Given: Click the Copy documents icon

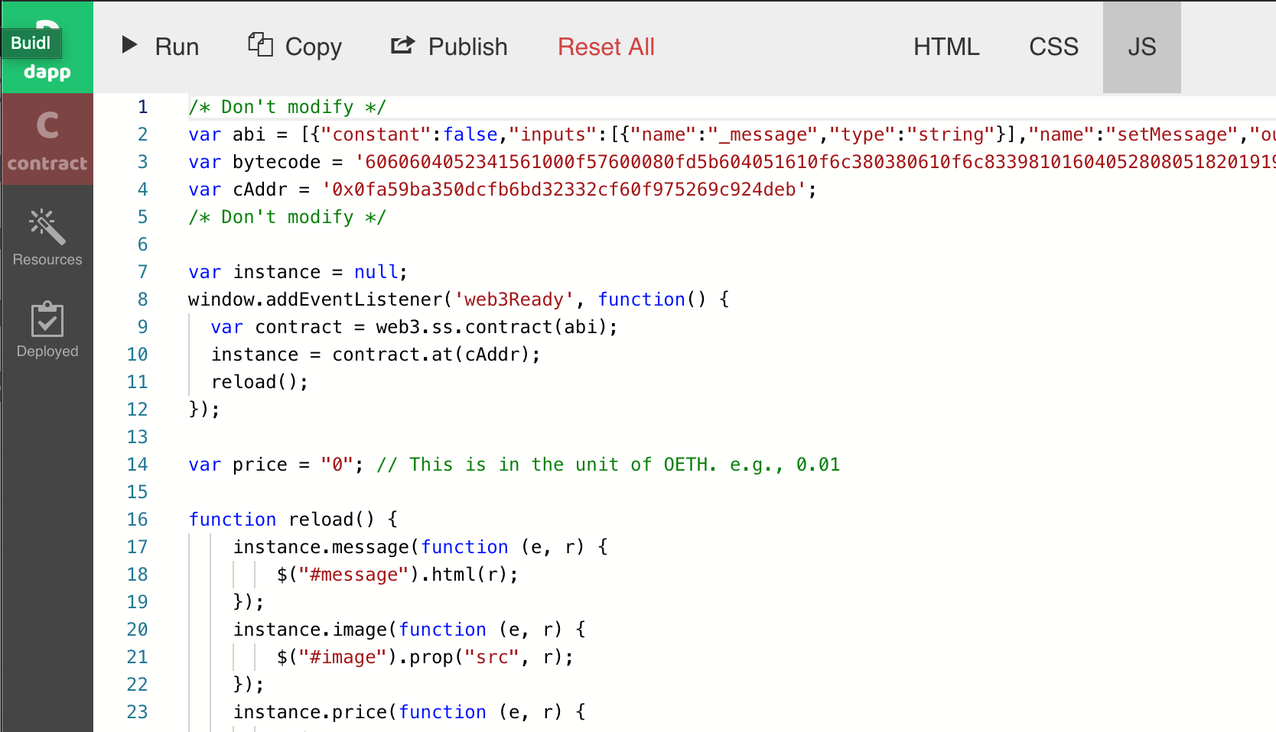Looking at the screenshot, I should (260, 44).
